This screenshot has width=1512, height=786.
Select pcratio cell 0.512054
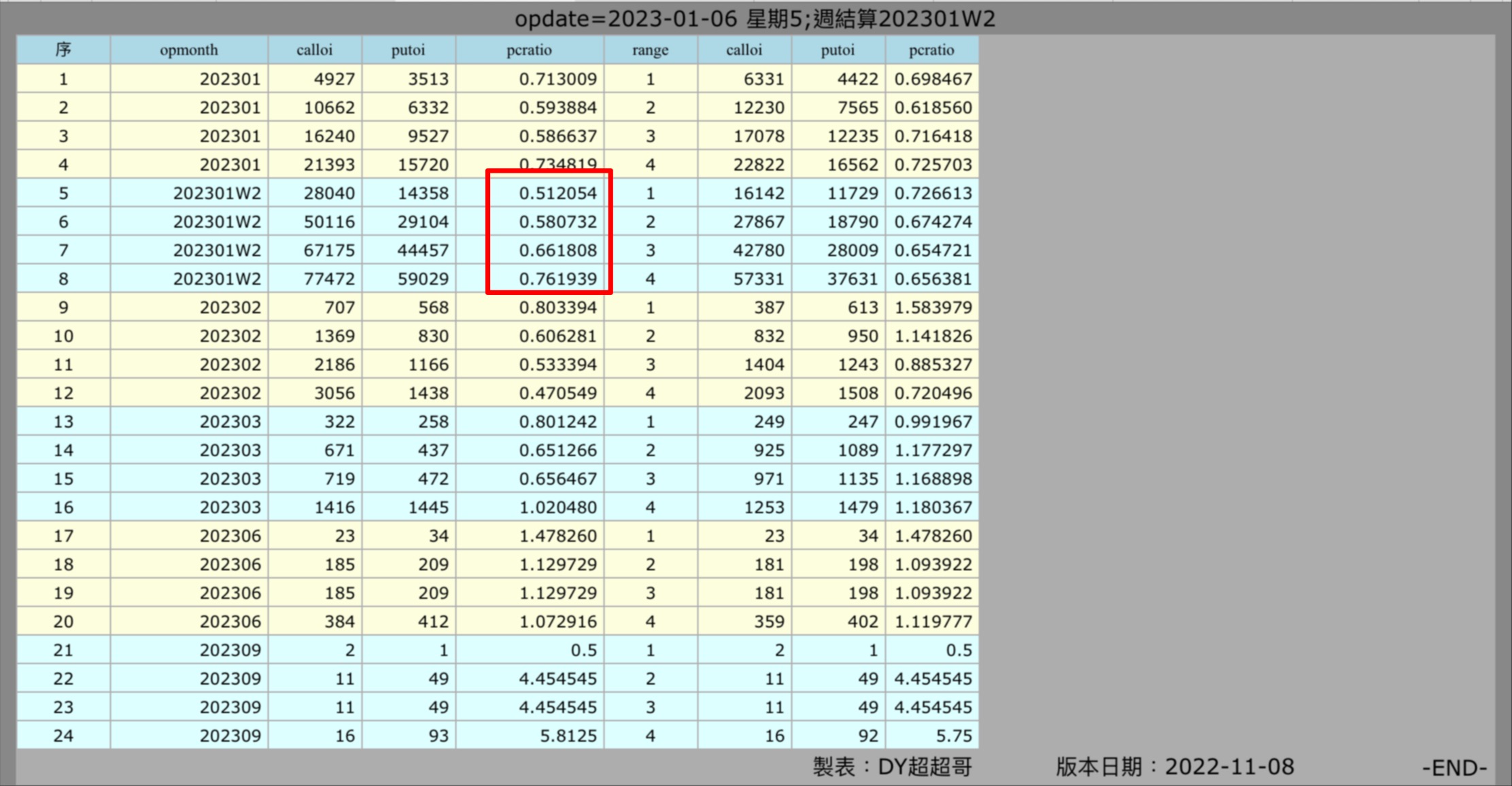(557, 194)
